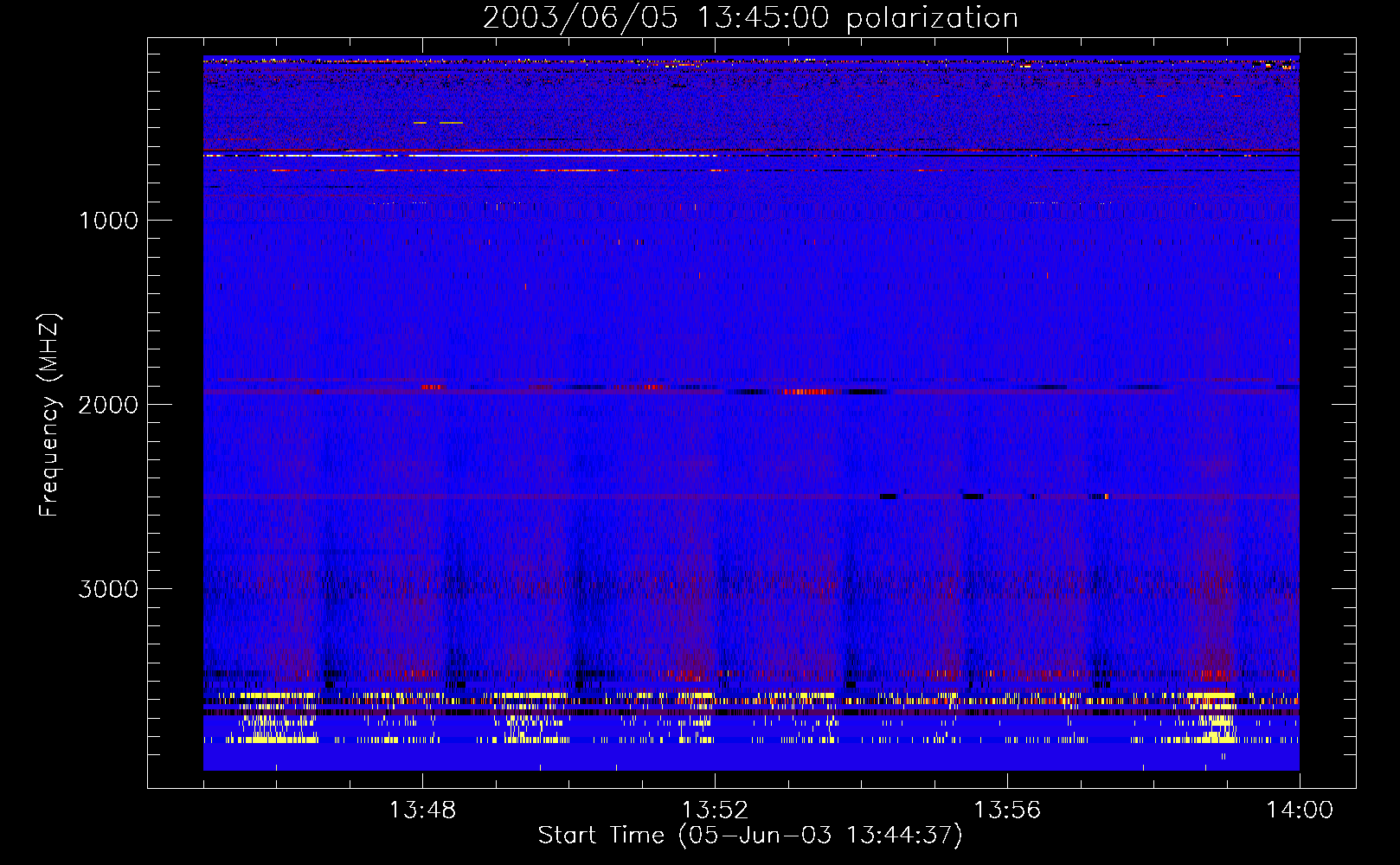Click the plot title "2003/06/05 13:45:00 polarization"
1400x865 pixels.
click(750, 17)
